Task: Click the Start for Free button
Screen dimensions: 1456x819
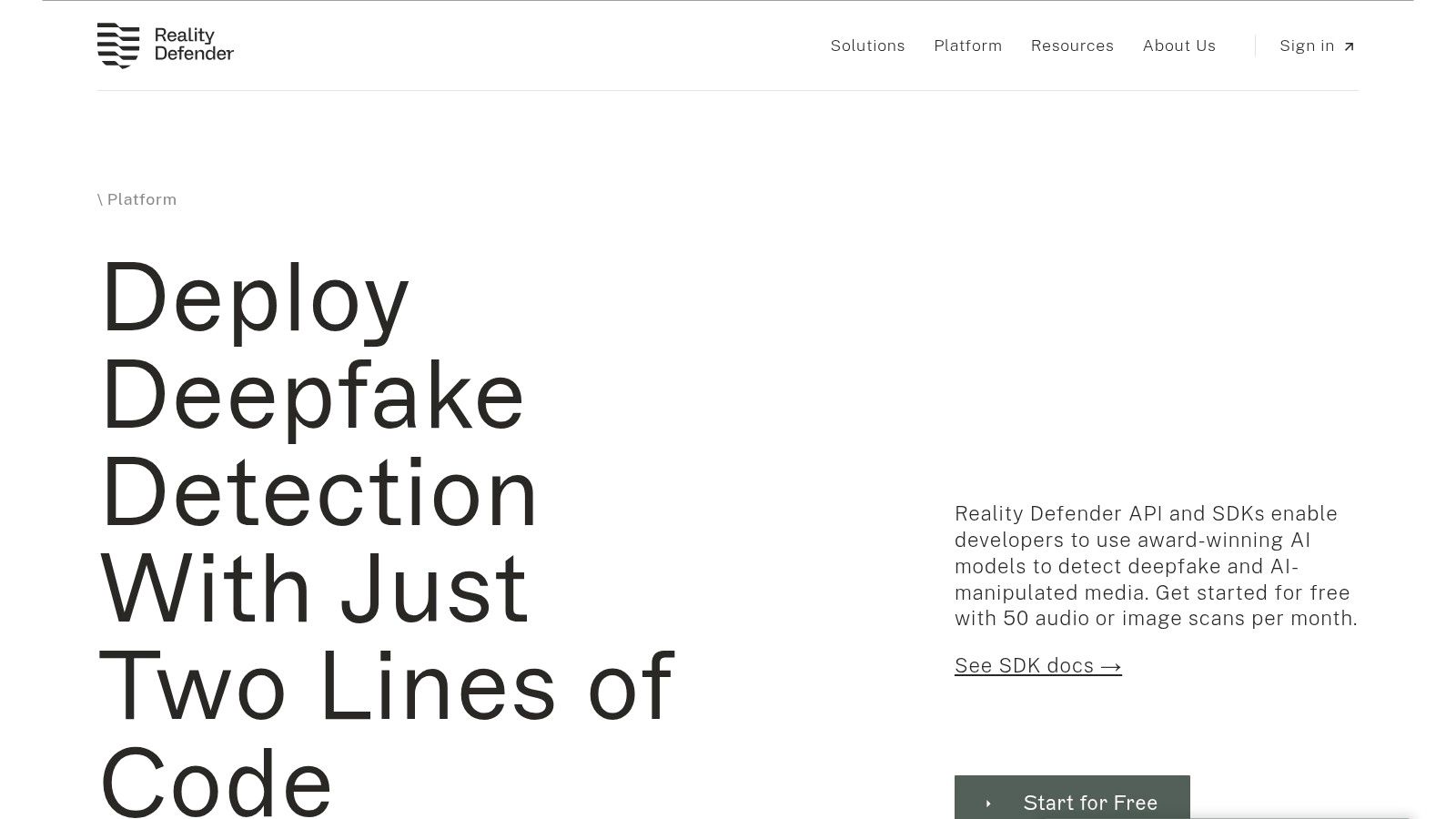Action: (x=1072, y=797)
